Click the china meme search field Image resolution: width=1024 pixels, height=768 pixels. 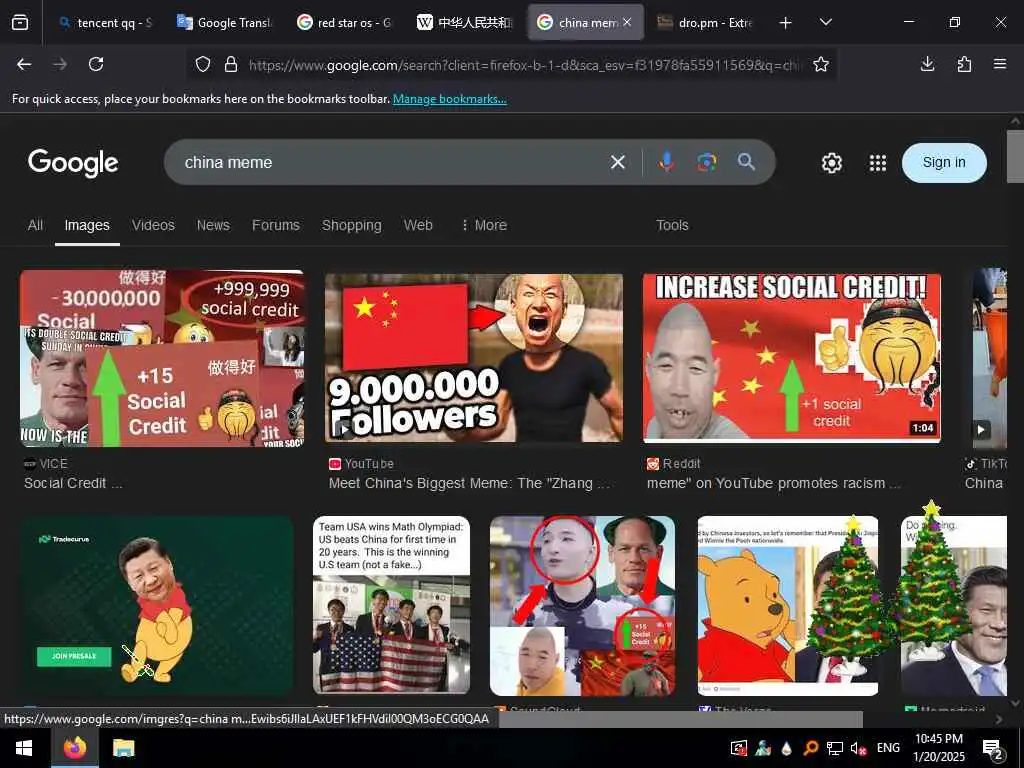385,162
